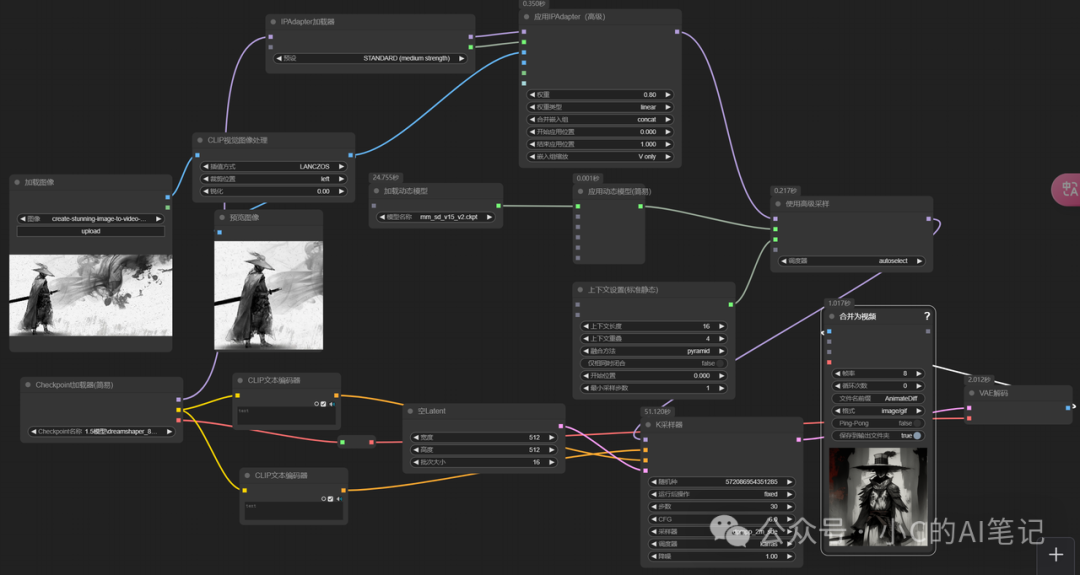Screen dimensions: 1080x575
Task: Click the ink warrior image in 加载图像 node
Action: [90, 295]
